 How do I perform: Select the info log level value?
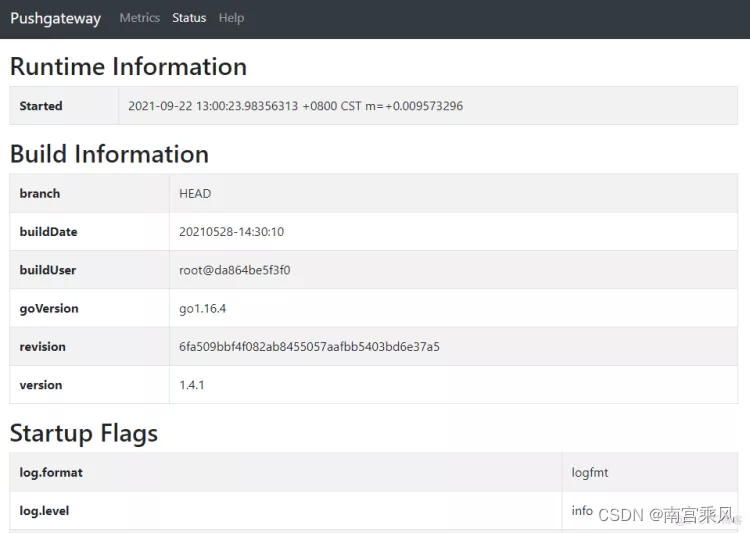tap(582, 511)
